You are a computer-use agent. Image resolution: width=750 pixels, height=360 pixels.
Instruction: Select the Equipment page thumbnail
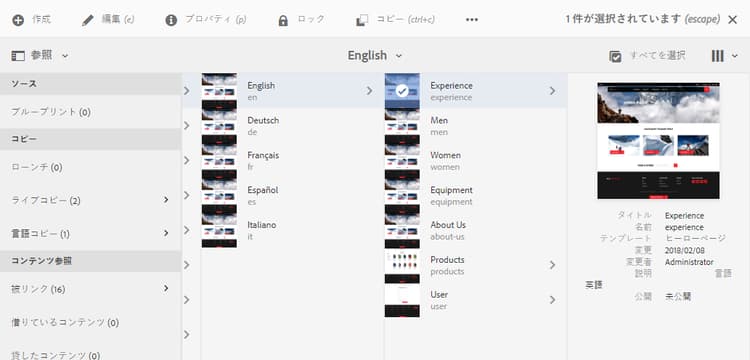(x=402, y=196)
